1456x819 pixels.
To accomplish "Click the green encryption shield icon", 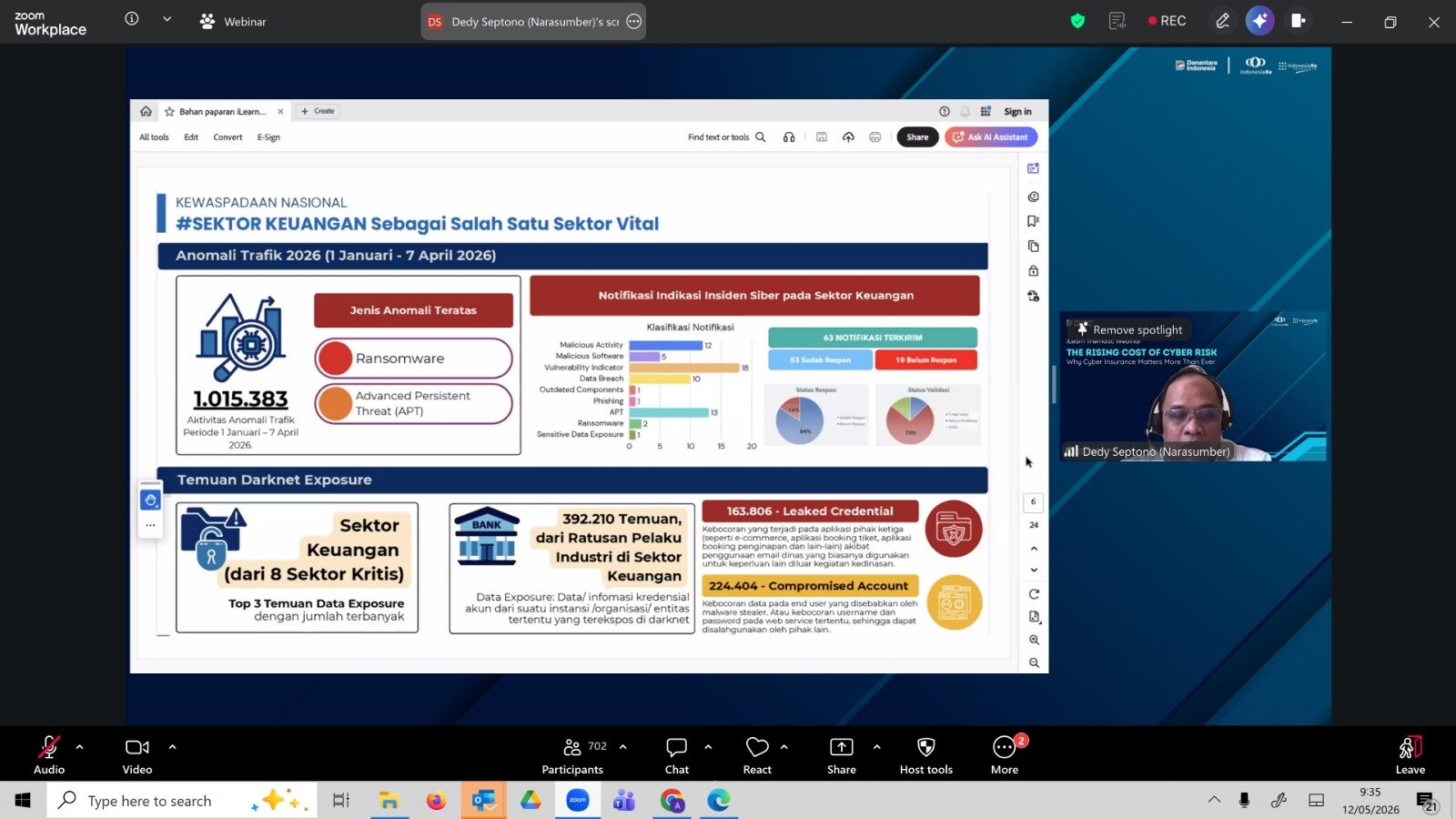I will 1077,21.
